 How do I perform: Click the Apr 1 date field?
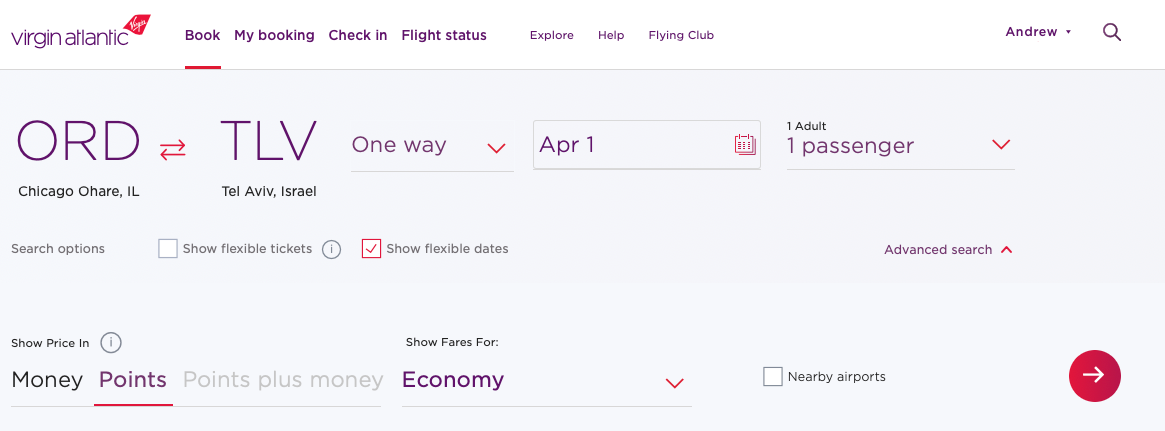[x=646, y=144]
